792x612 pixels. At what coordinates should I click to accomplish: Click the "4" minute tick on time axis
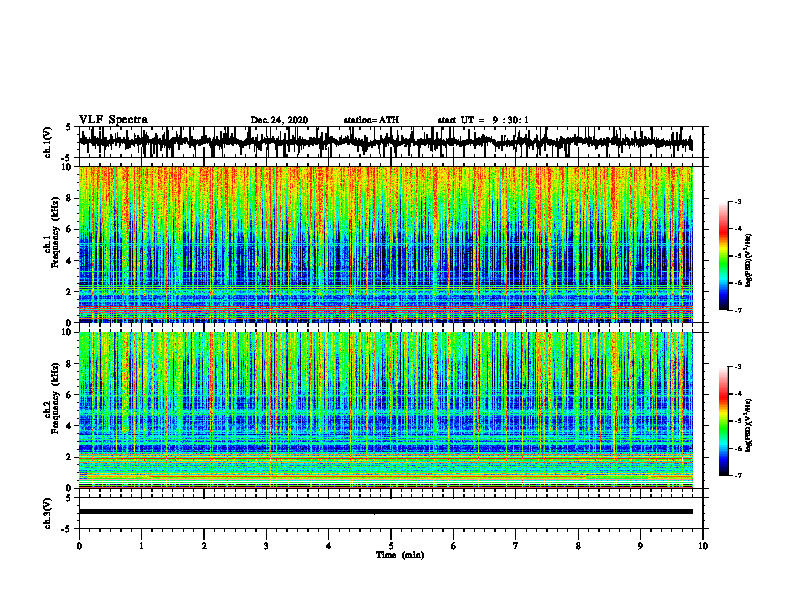click(x=329, y=546)
